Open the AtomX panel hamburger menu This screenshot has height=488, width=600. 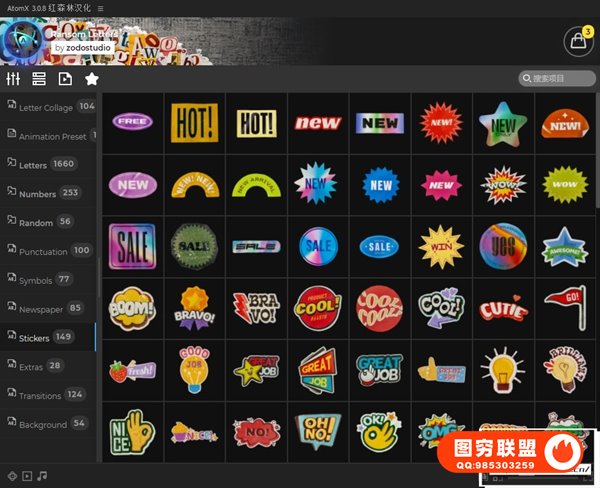coord(100,7)
